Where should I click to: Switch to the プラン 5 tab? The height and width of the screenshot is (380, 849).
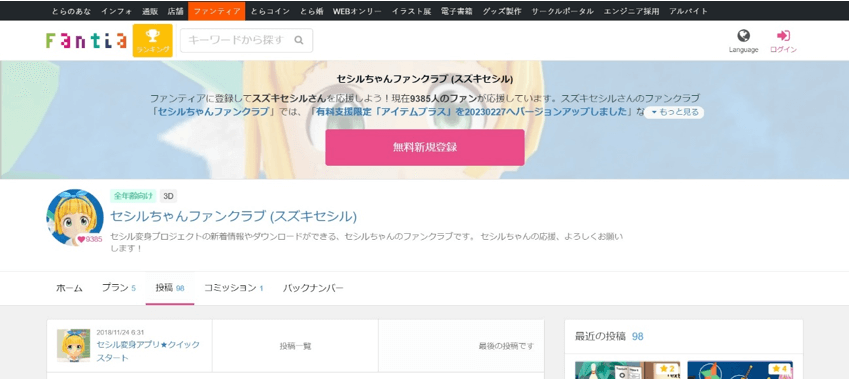coord(119,288)
